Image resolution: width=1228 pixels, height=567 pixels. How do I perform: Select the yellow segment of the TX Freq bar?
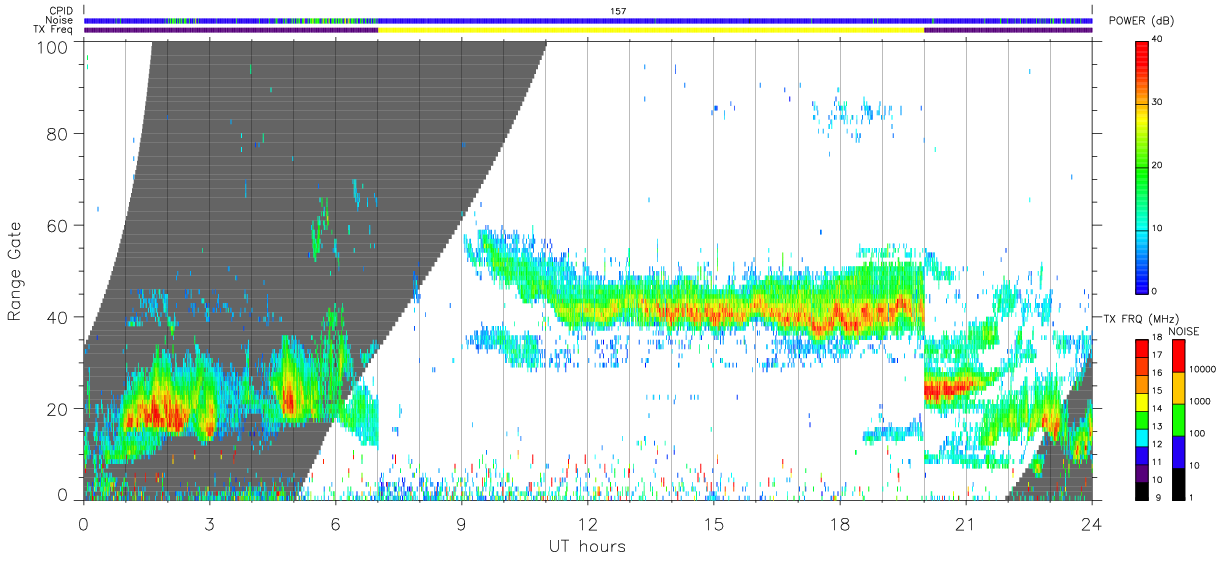tap(651, 30)
